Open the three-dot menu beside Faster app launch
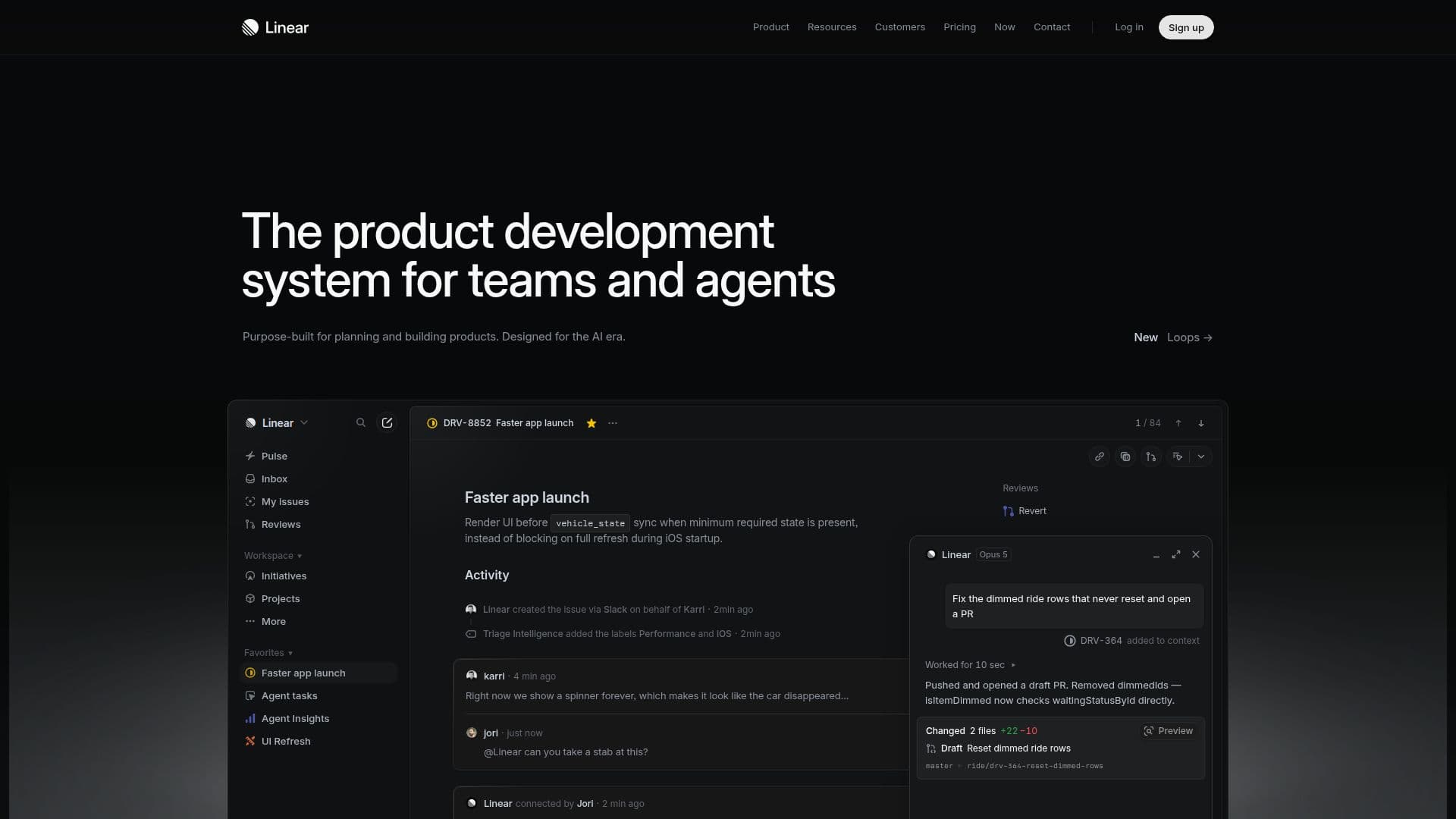This screenshot has width=1456, height=819. click(613, 423)
